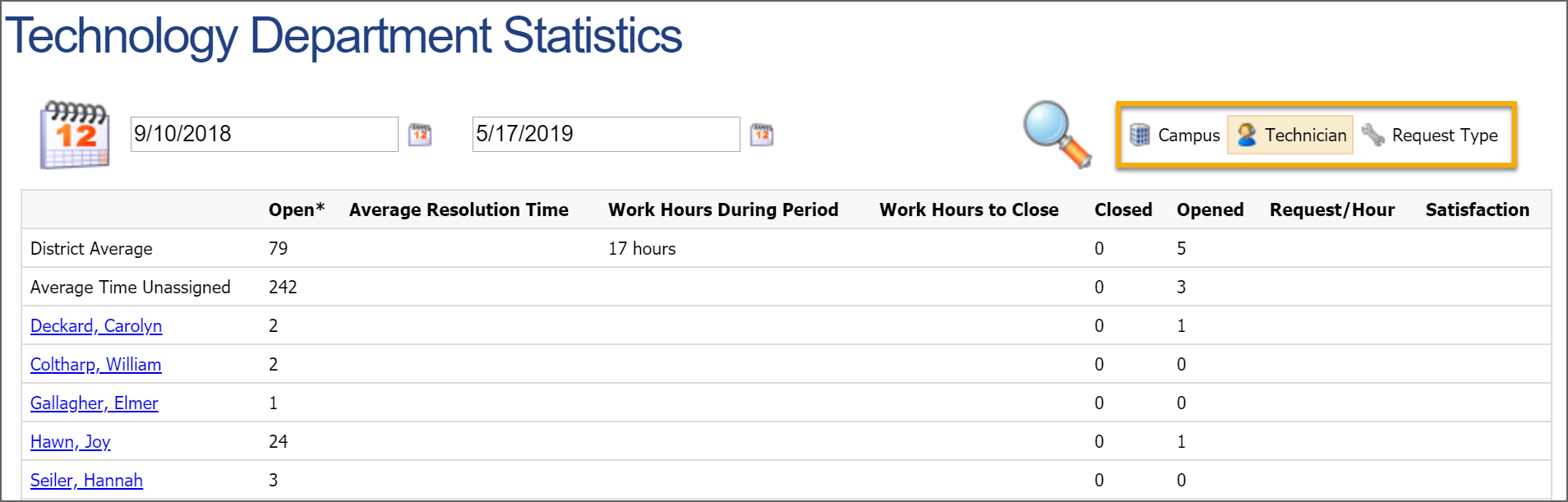Select the Technician view tab

click(1290, 135)
